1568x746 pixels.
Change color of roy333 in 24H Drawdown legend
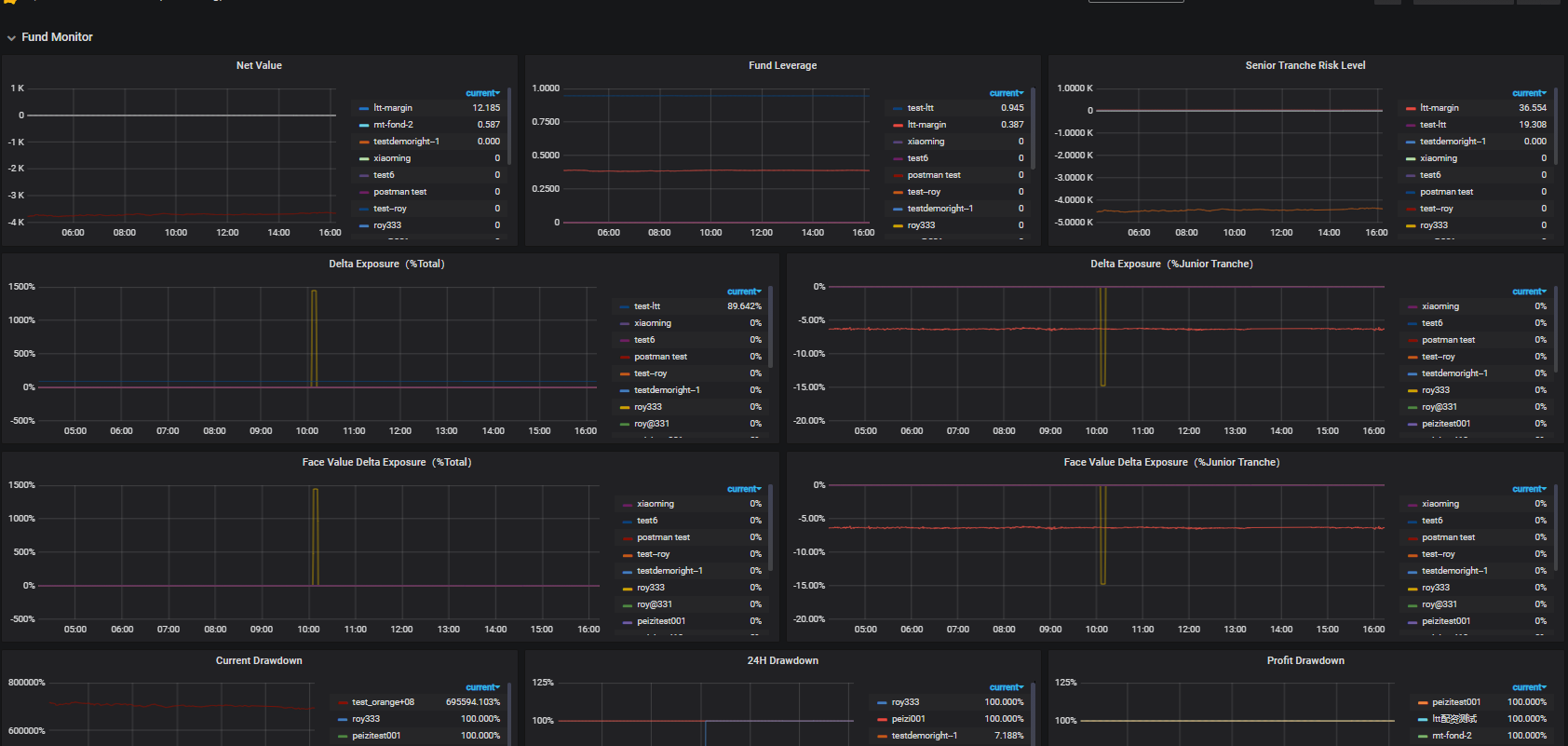point(882,703)
